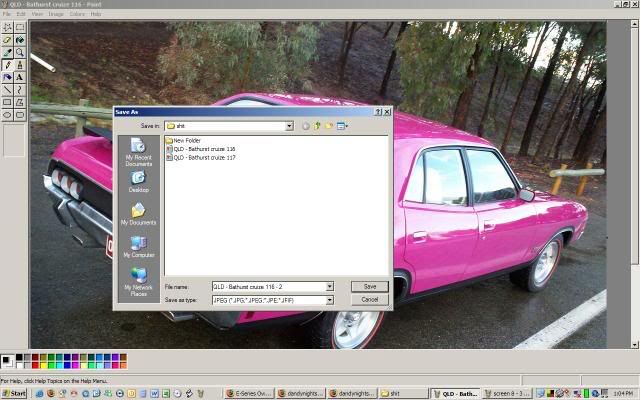Select the rectangular Select tool
This screenshot has height=400, width=640.
(20, 27)
